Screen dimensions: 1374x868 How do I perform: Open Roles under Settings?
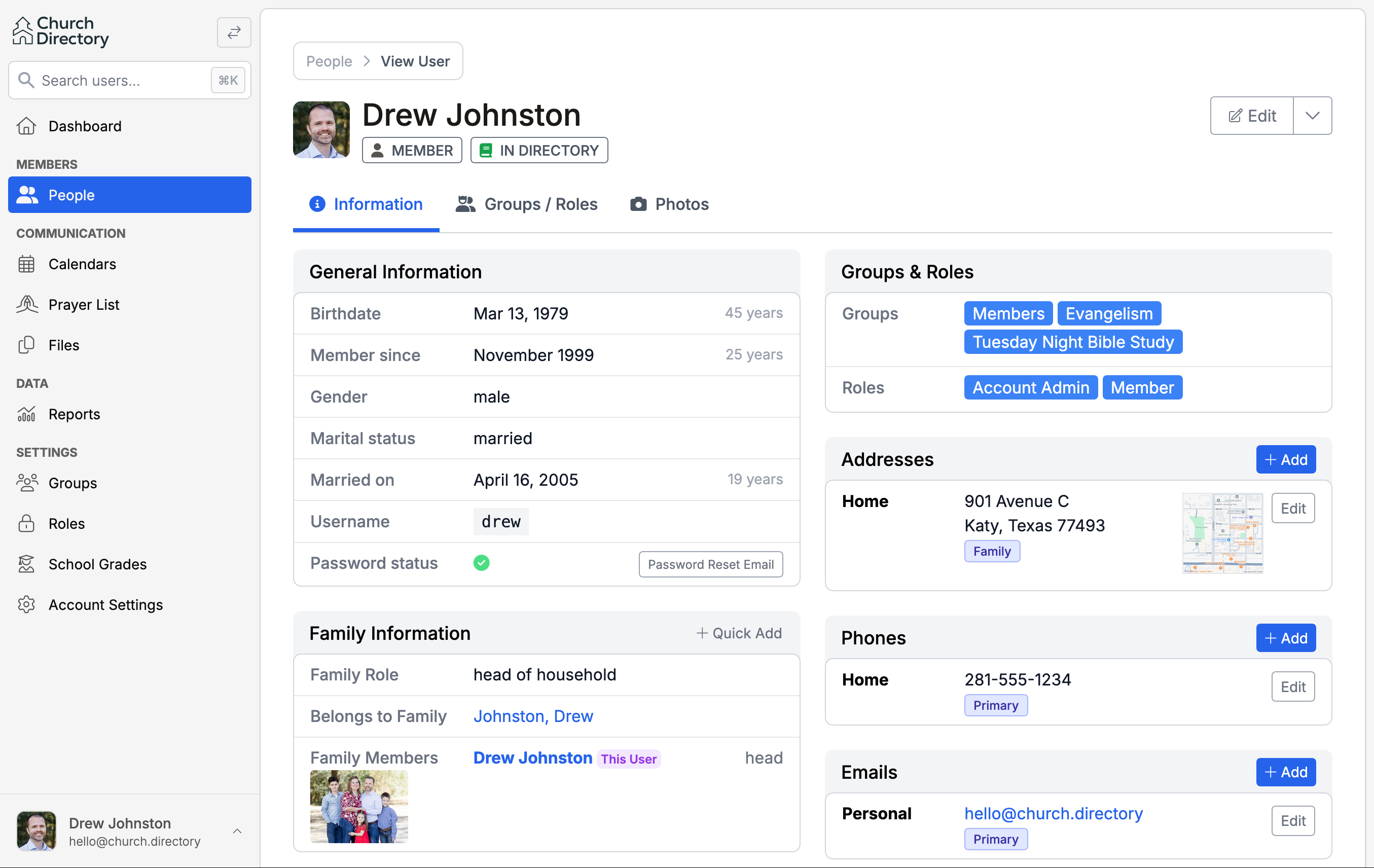click(67, 523)
